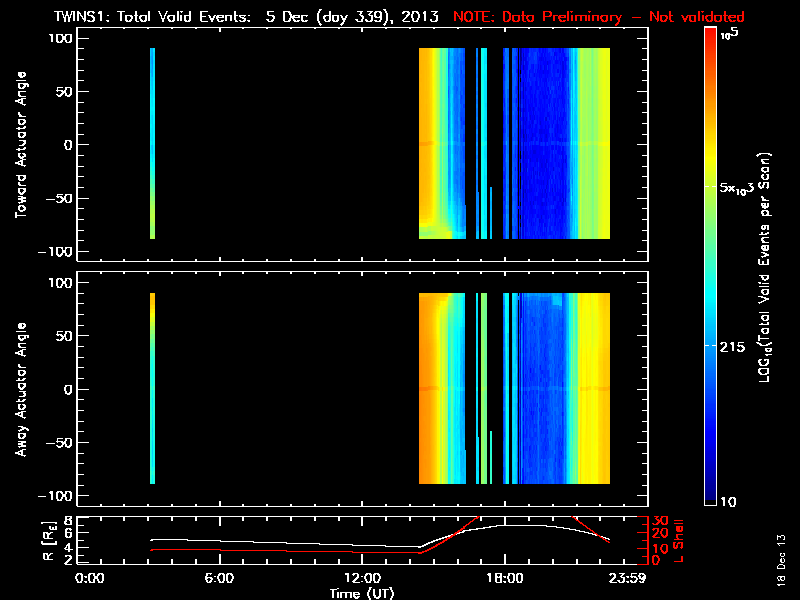The width and height of the screenshot is (800, 600).
Task: Select the 6:00 time tick label
Action: 219,578
